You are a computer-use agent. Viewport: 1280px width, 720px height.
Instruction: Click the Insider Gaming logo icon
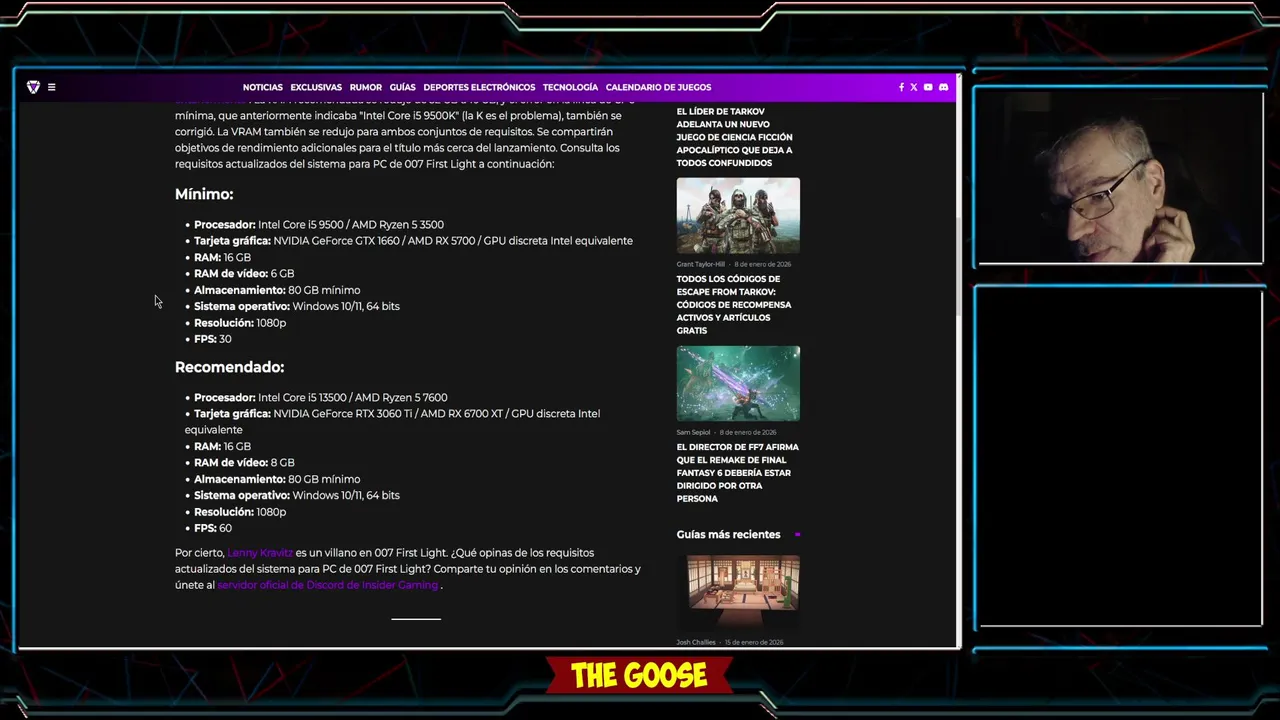click(x=33, y=87)
